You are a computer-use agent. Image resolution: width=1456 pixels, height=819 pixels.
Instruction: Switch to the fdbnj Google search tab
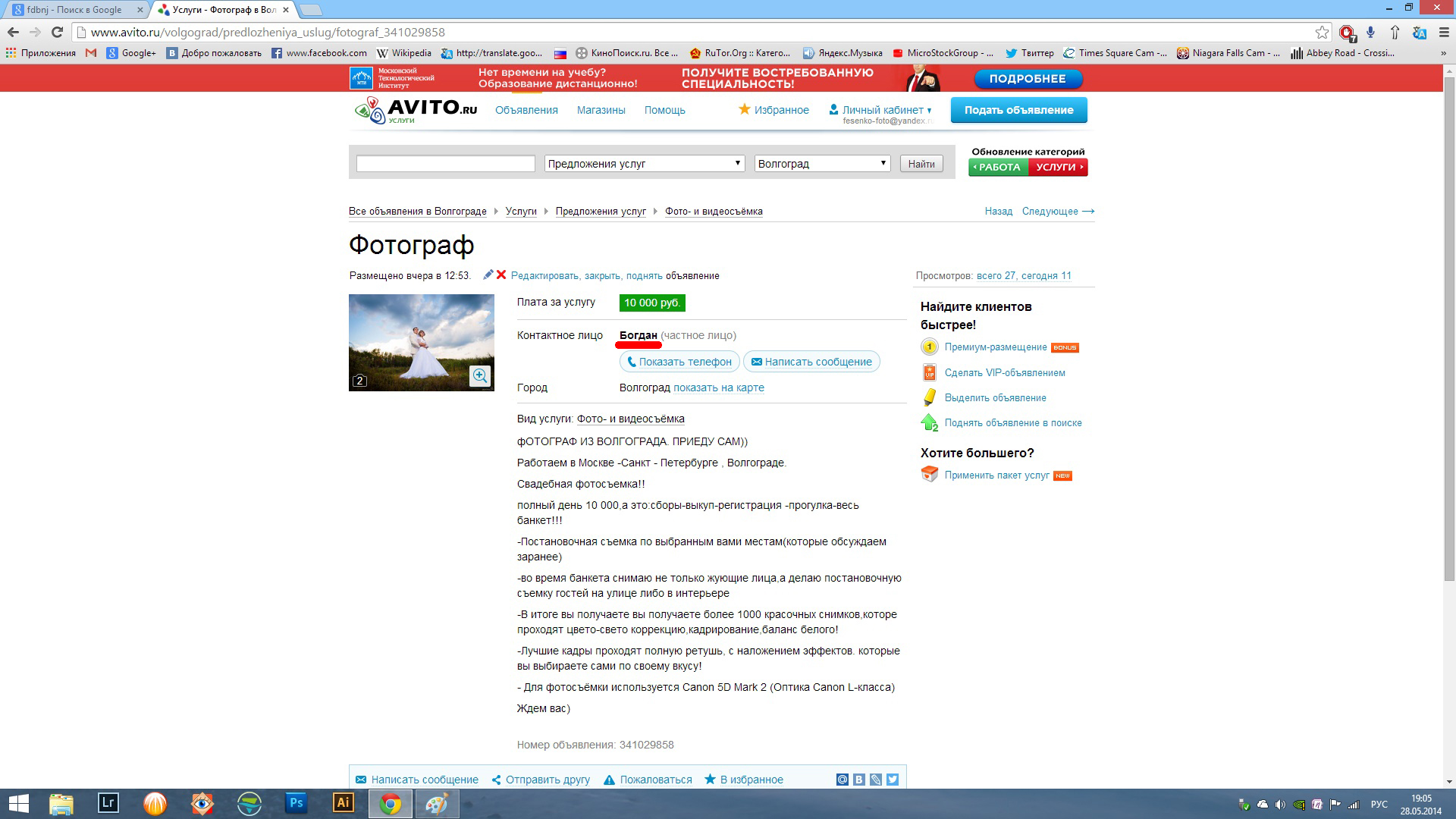point(74,10)
